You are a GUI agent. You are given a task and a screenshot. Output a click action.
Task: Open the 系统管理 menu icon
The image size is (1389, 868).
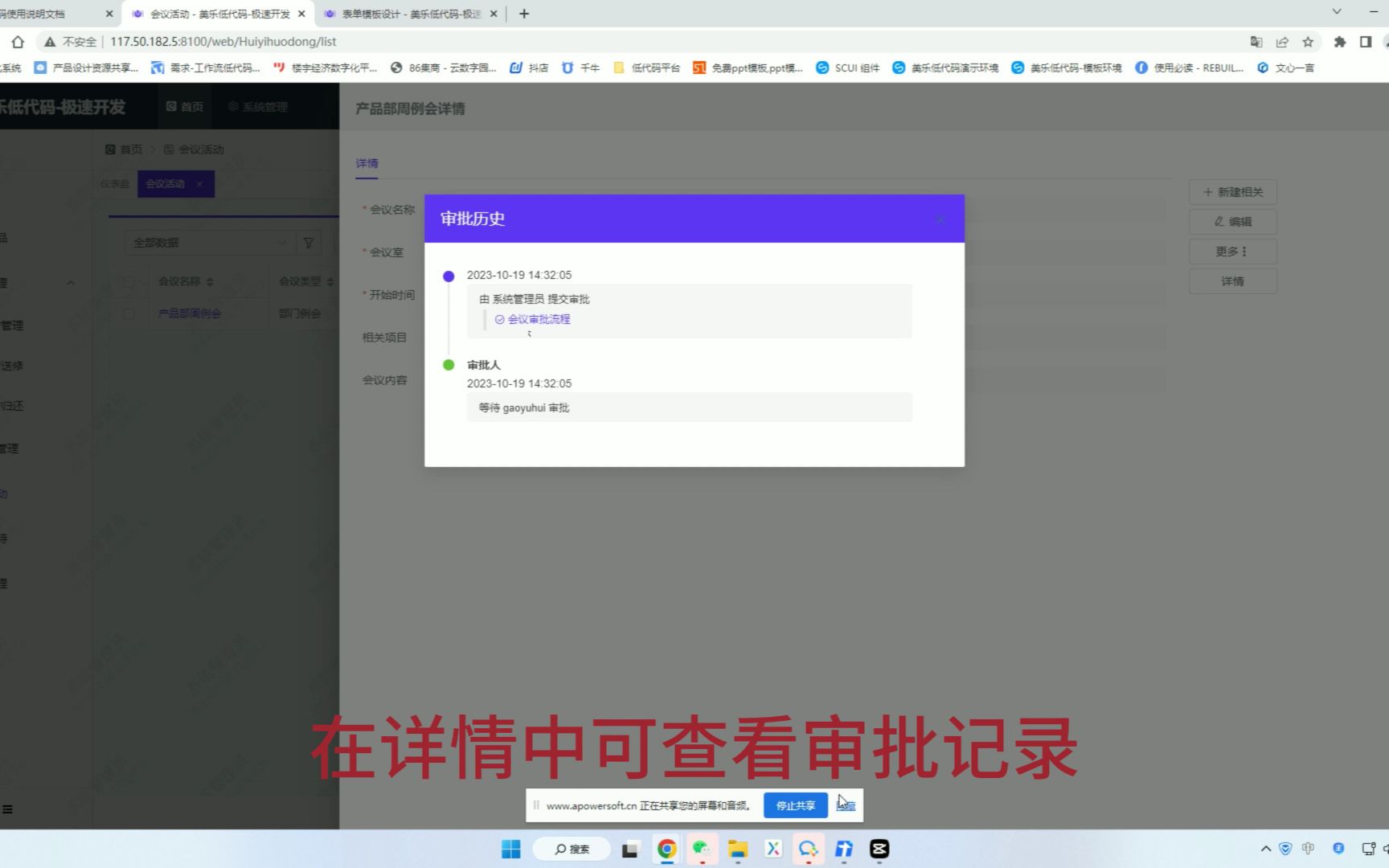(x=232, y=105)
